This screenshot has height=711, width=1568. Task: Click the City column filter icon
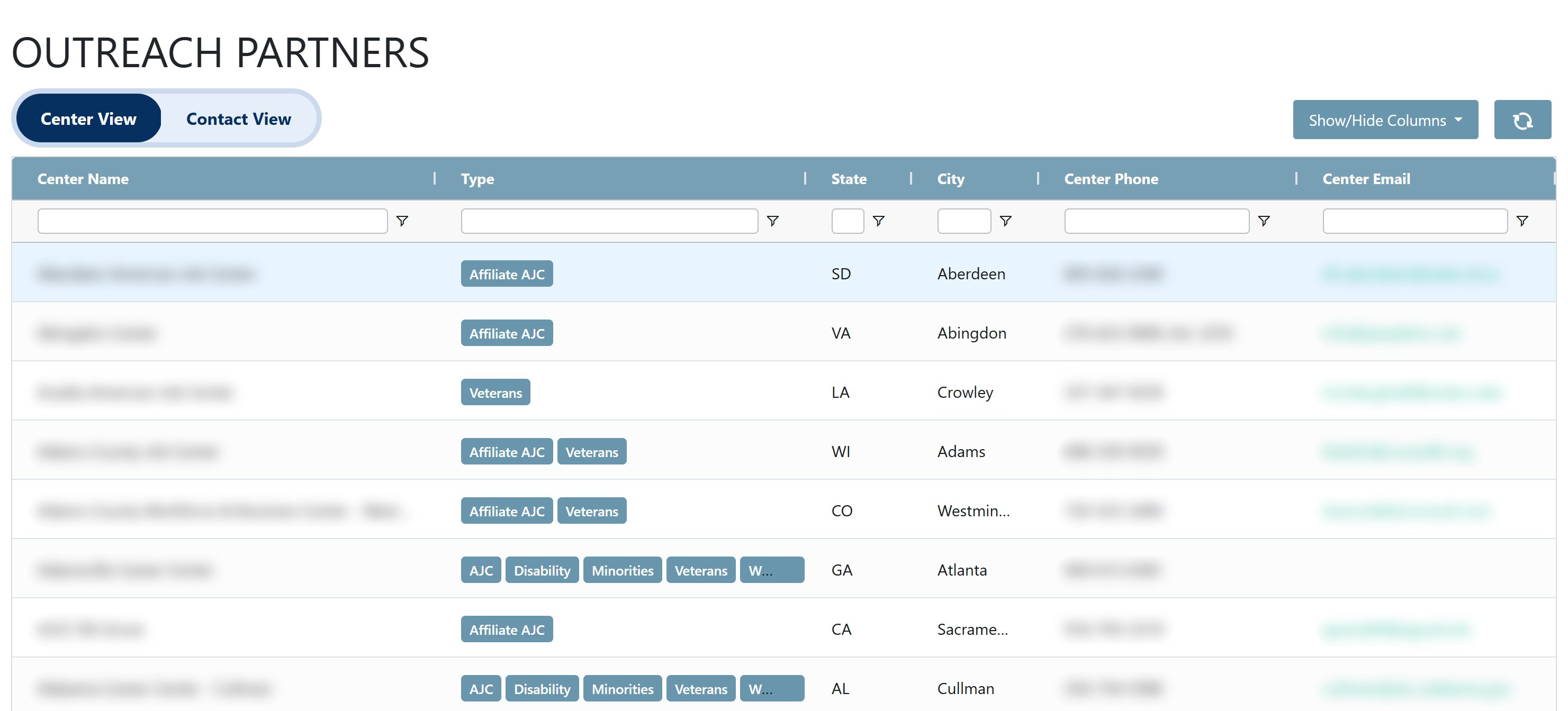pos(1006,221)
